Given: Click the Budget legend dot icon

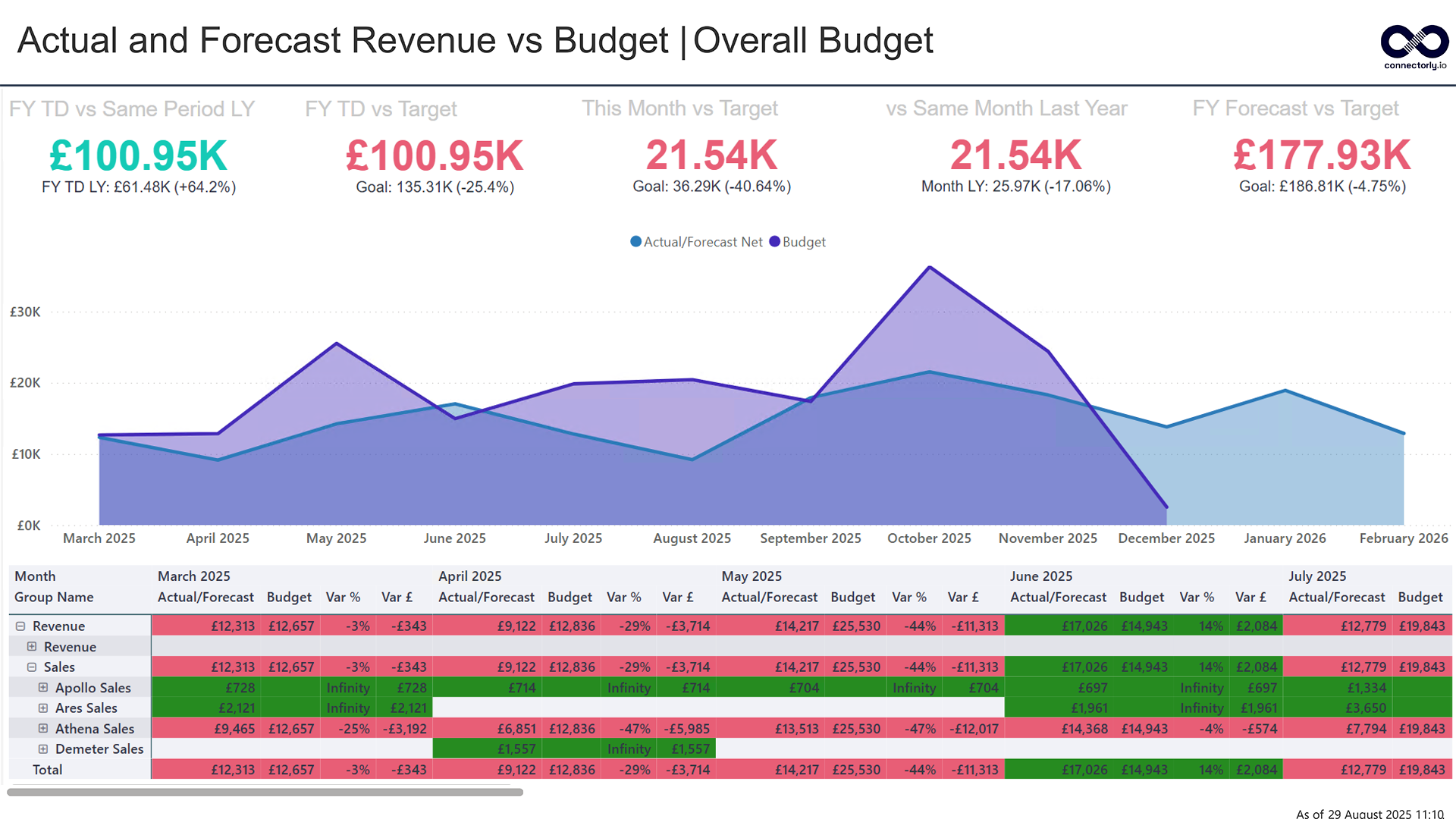Looking at the screenshot, I should [x=773, y=241].
